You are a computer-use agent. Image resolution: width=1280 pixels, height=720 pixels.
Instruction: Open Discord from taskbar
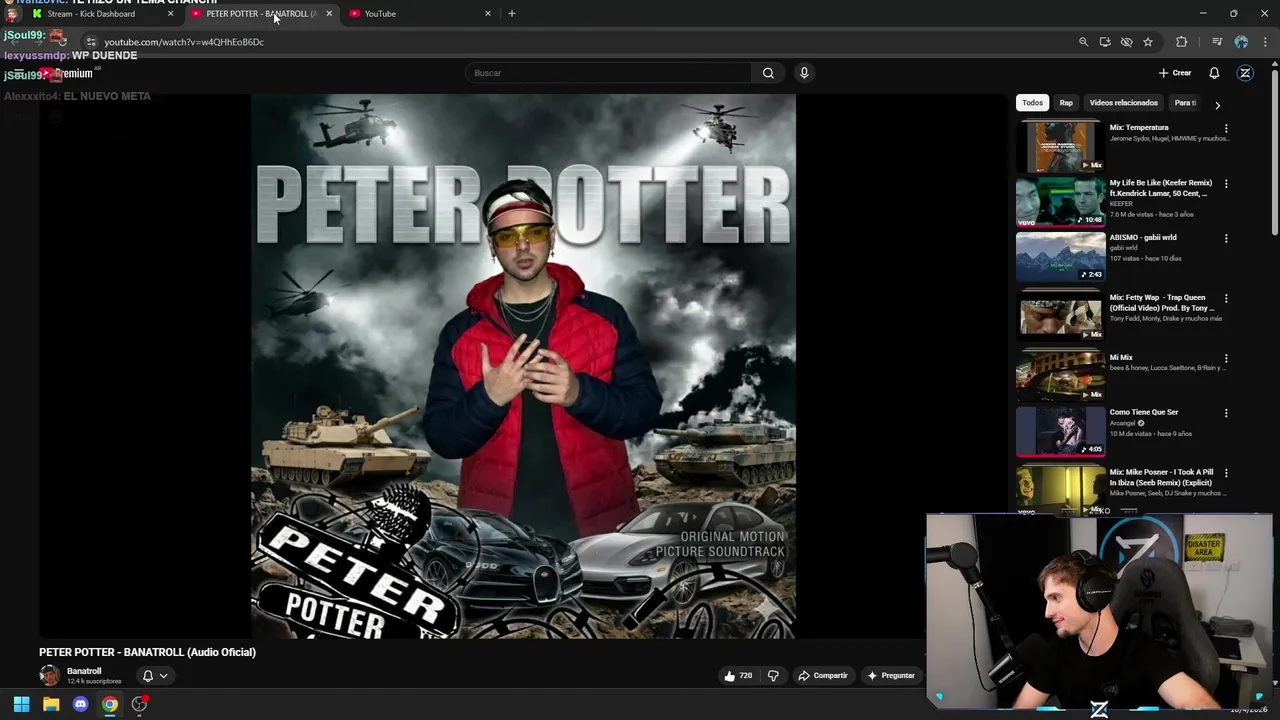click(x=80, y=704)
